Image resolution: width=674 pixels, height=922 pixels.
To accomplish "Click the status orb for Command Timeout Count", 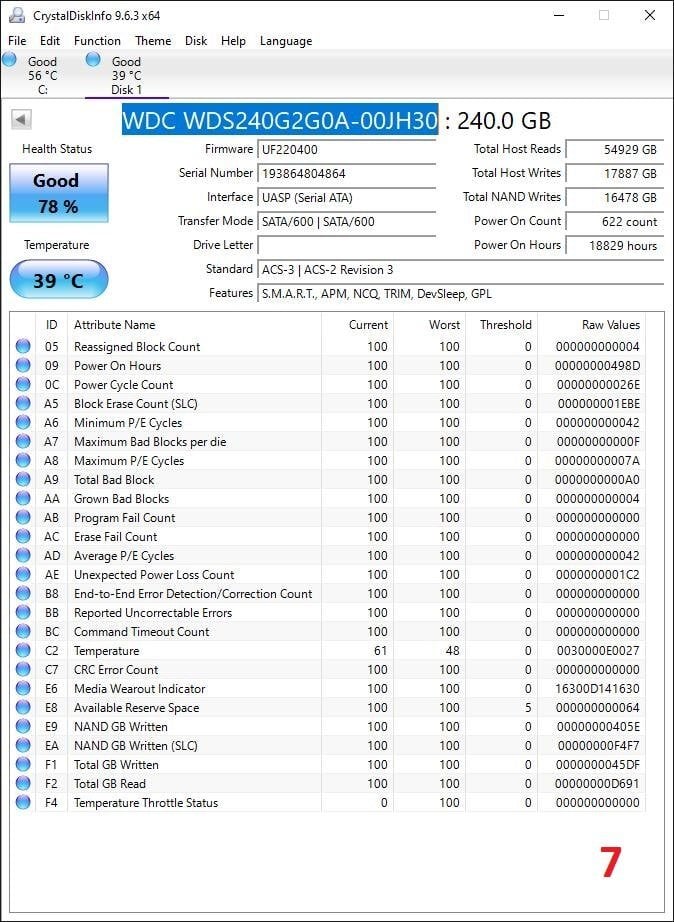I will tap(23, 632).
